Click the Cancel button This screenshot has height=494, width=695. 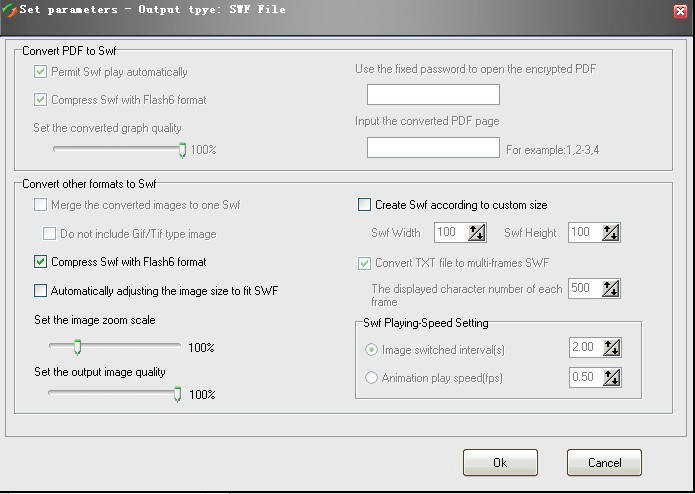click(x=604, y=463)
